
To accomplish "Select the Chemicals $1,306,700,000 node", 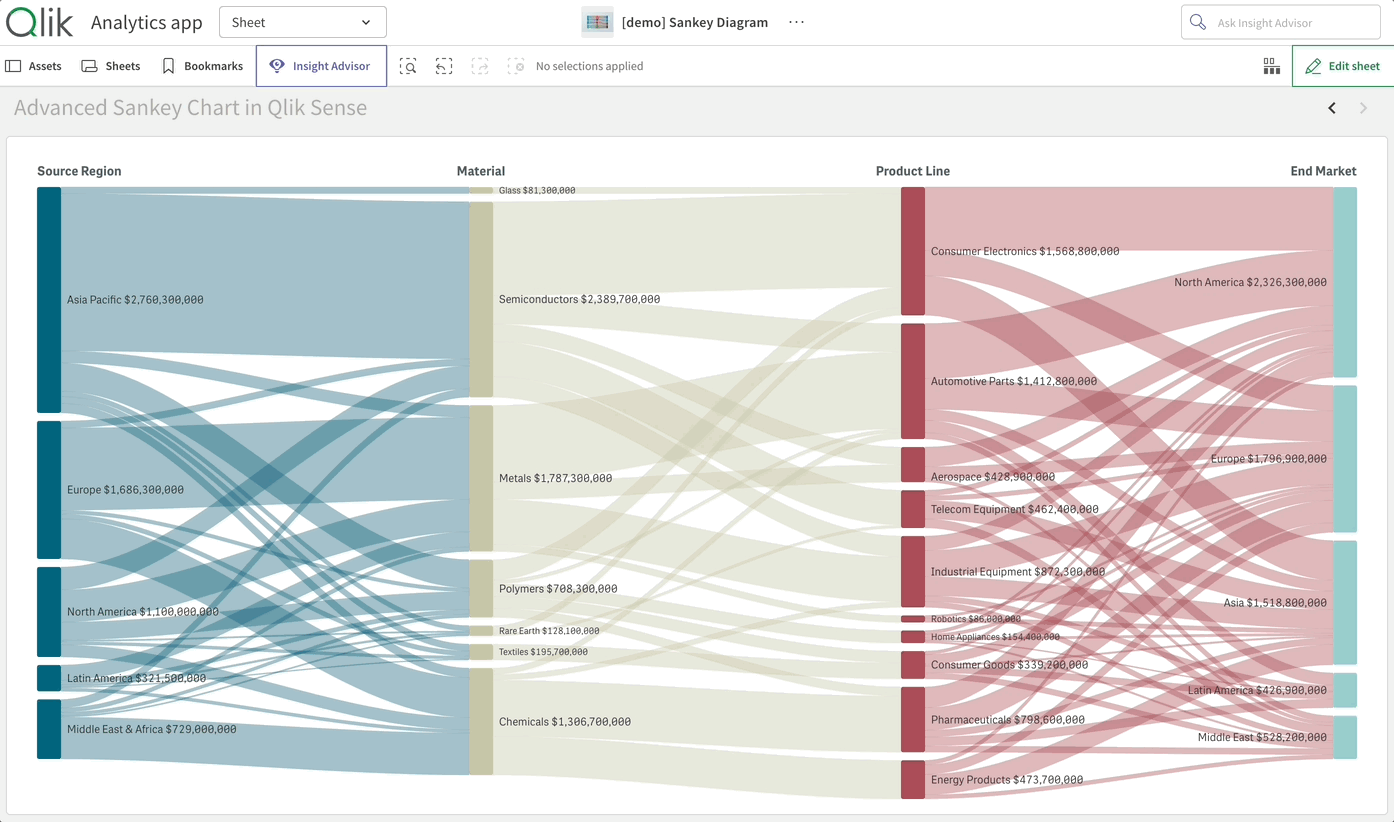I will click(x=481, y=722).
